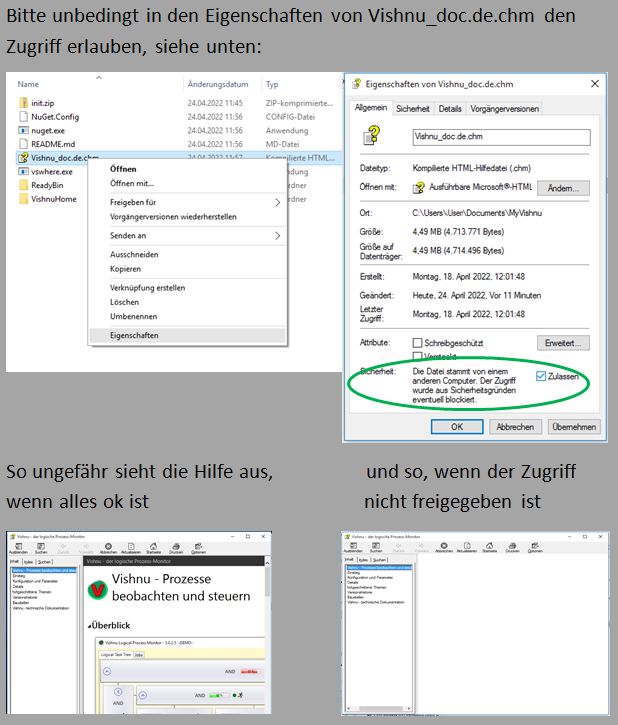Switch to the Sicherheit tab
Image resolution: width=618 pixels, height=725 pixels.
[413, 109]
